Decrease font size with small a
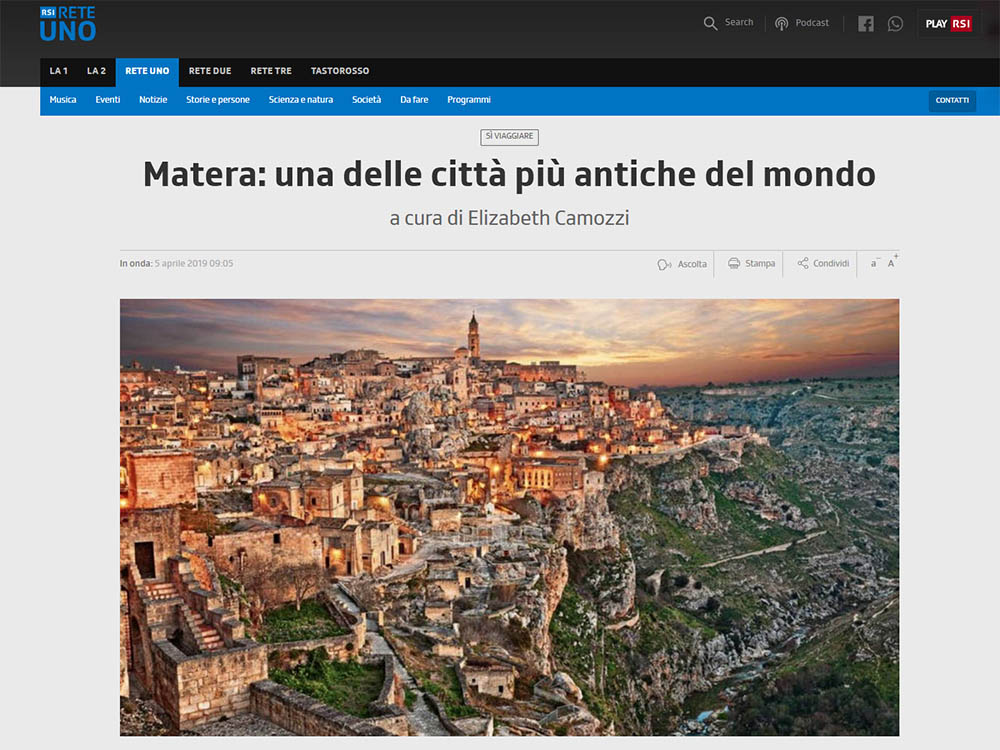This screenshot has height=750, width=1000. tap(874, 263)
